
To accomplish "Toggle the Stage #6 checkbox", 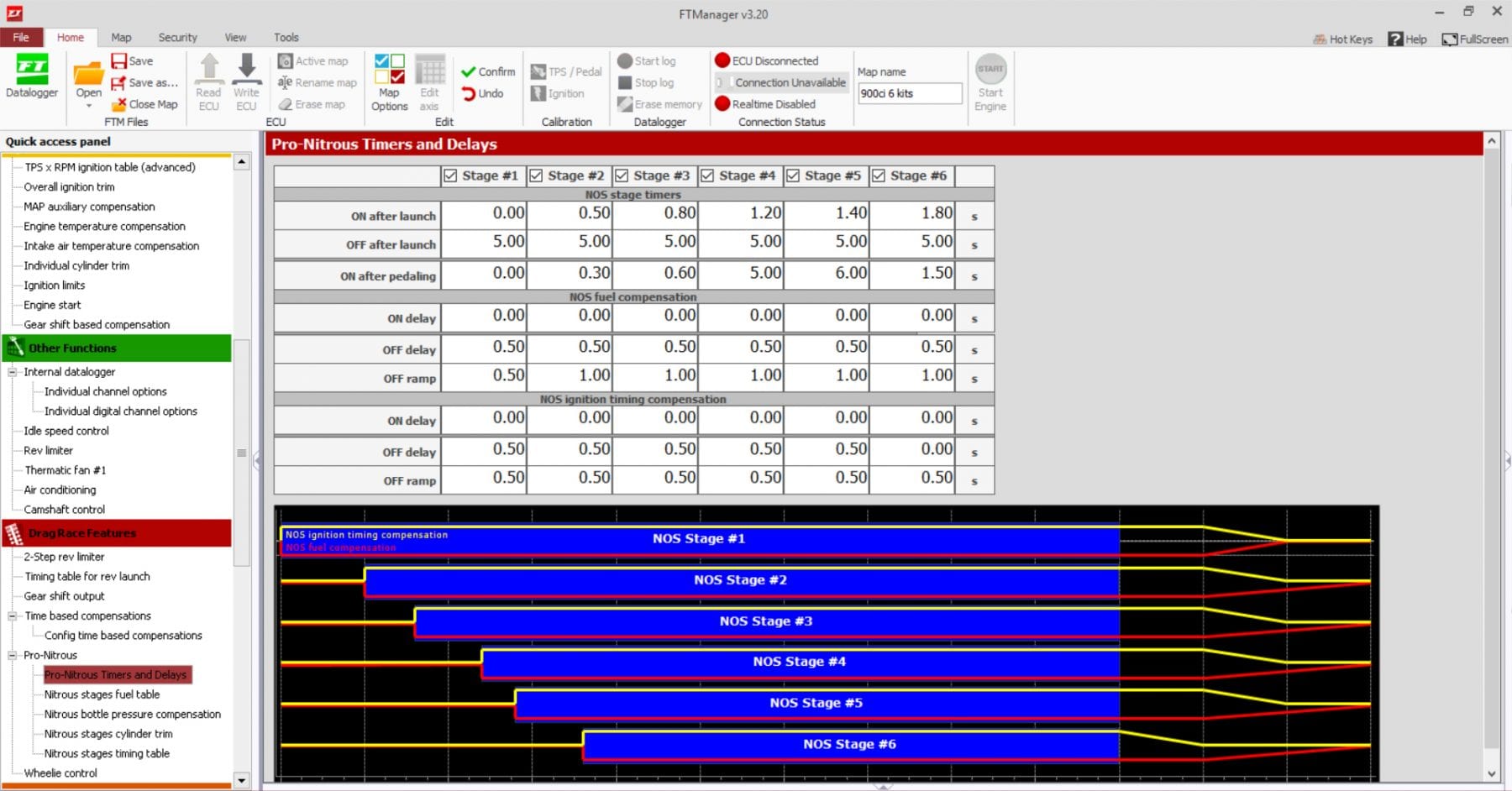I will click(x=879, y=175).
